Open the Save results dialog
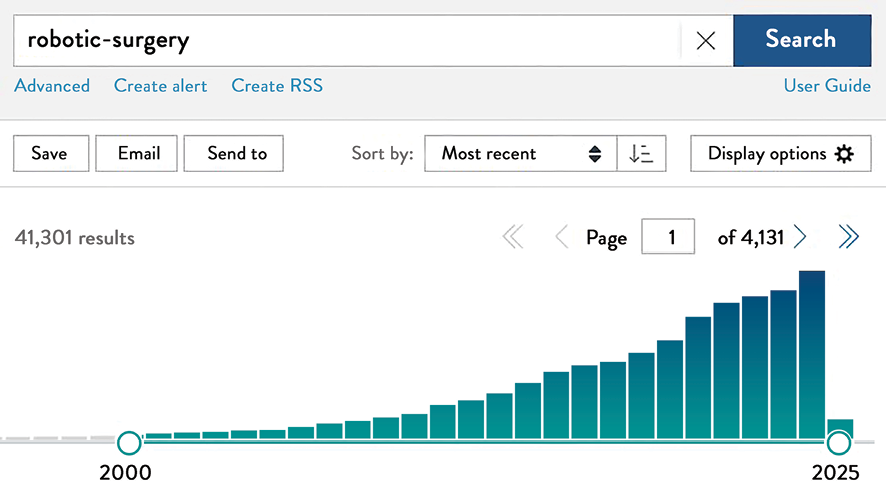This screenshot has width=886, height=493. click(51, 153)
